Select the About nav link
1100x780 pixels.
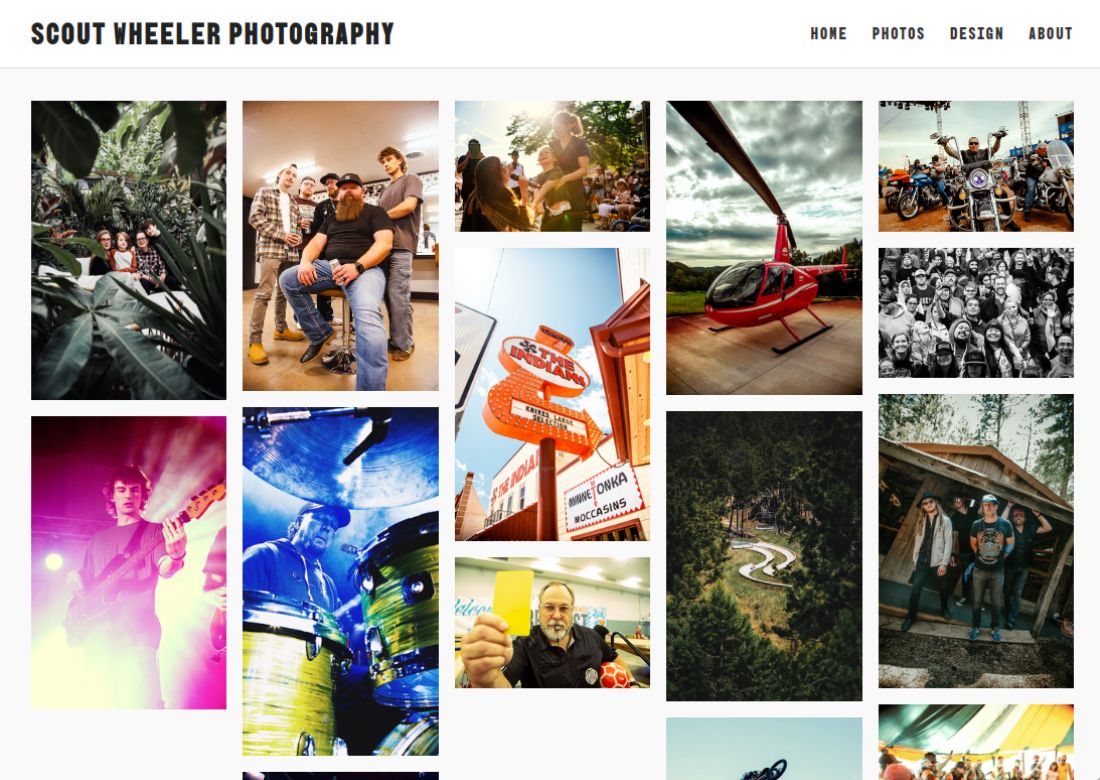pyautogui.click(x=1050, y=34)
